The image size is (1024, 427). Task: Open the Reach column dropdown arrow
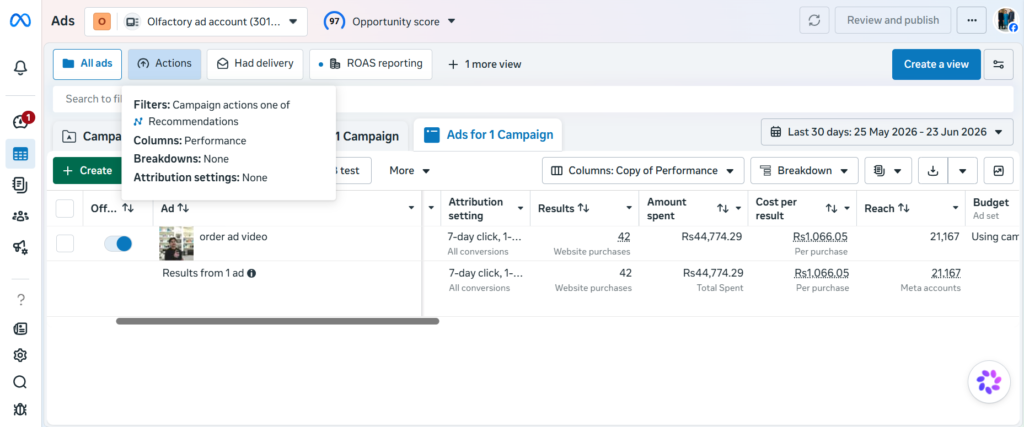pos(955,208)
